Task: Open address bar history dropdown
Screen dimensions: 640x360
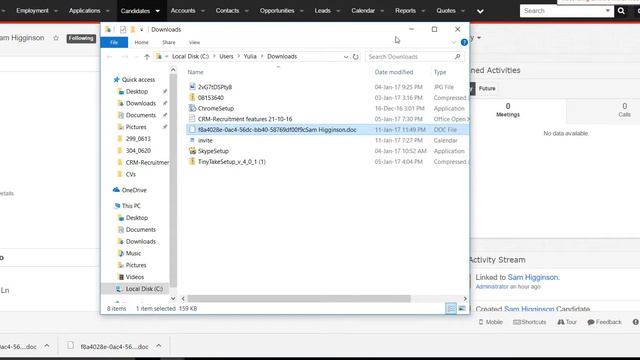Action: 346,57
